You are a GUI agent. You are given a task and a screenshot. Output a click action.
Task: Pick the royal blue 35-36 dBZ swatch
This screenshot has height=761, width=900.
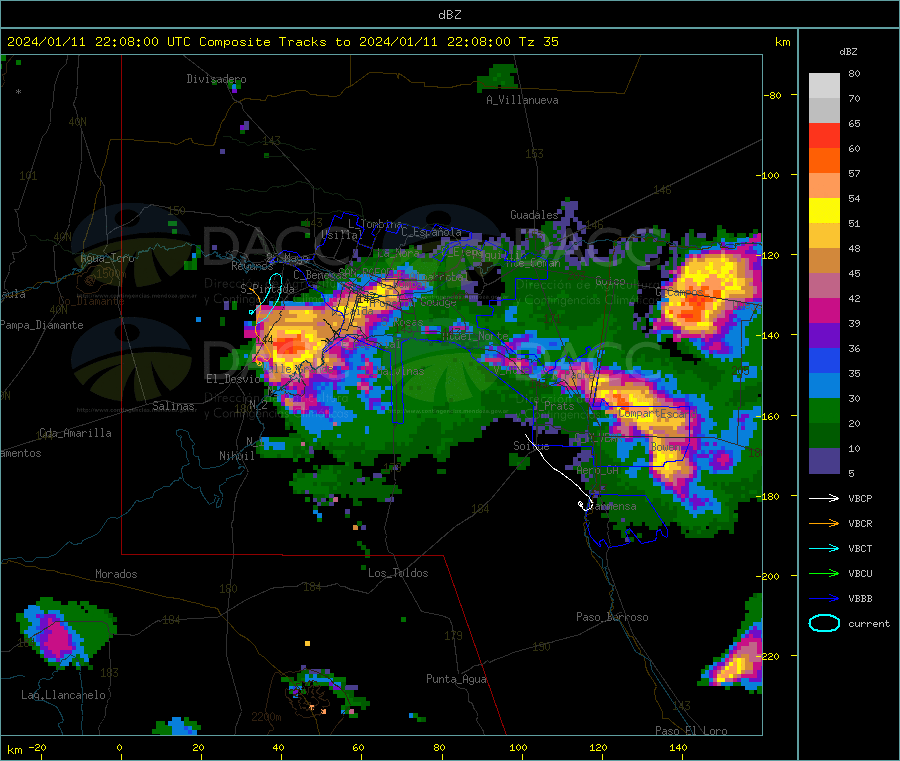tap(824, 360)
